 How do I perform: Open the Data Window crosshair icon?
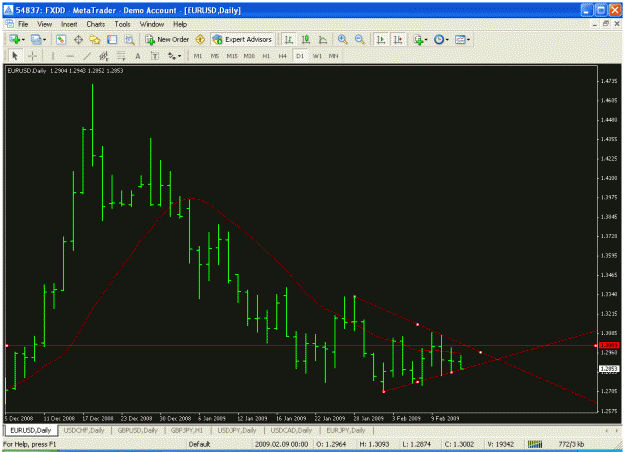pos(79,39)
